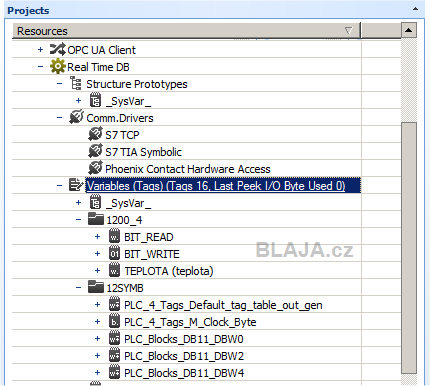Image resolution: width=430 pixels, height=386 pixels.
Task: Click the _SysVar_ icon under Variables
Action: 95,202
